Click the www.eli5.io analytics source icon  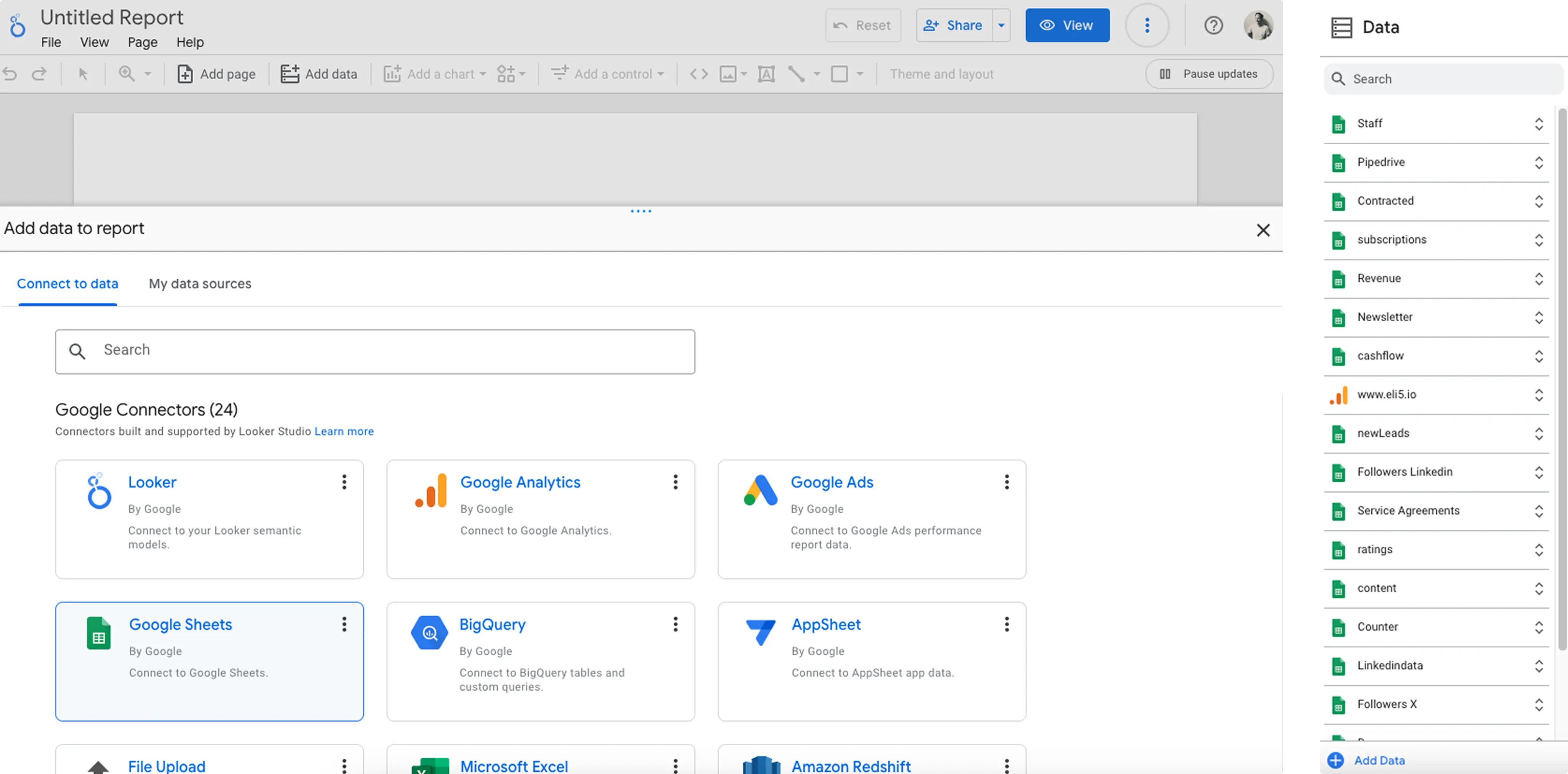tap(1338, 395)
